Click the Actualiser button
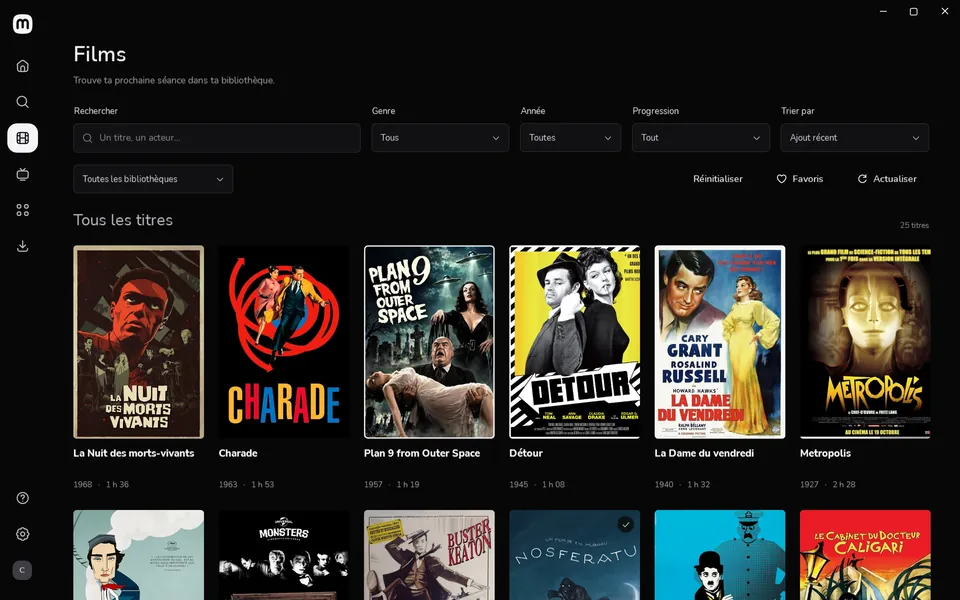Image resolution: width=960 pixels, height=600 pixels. click(887, 179)
